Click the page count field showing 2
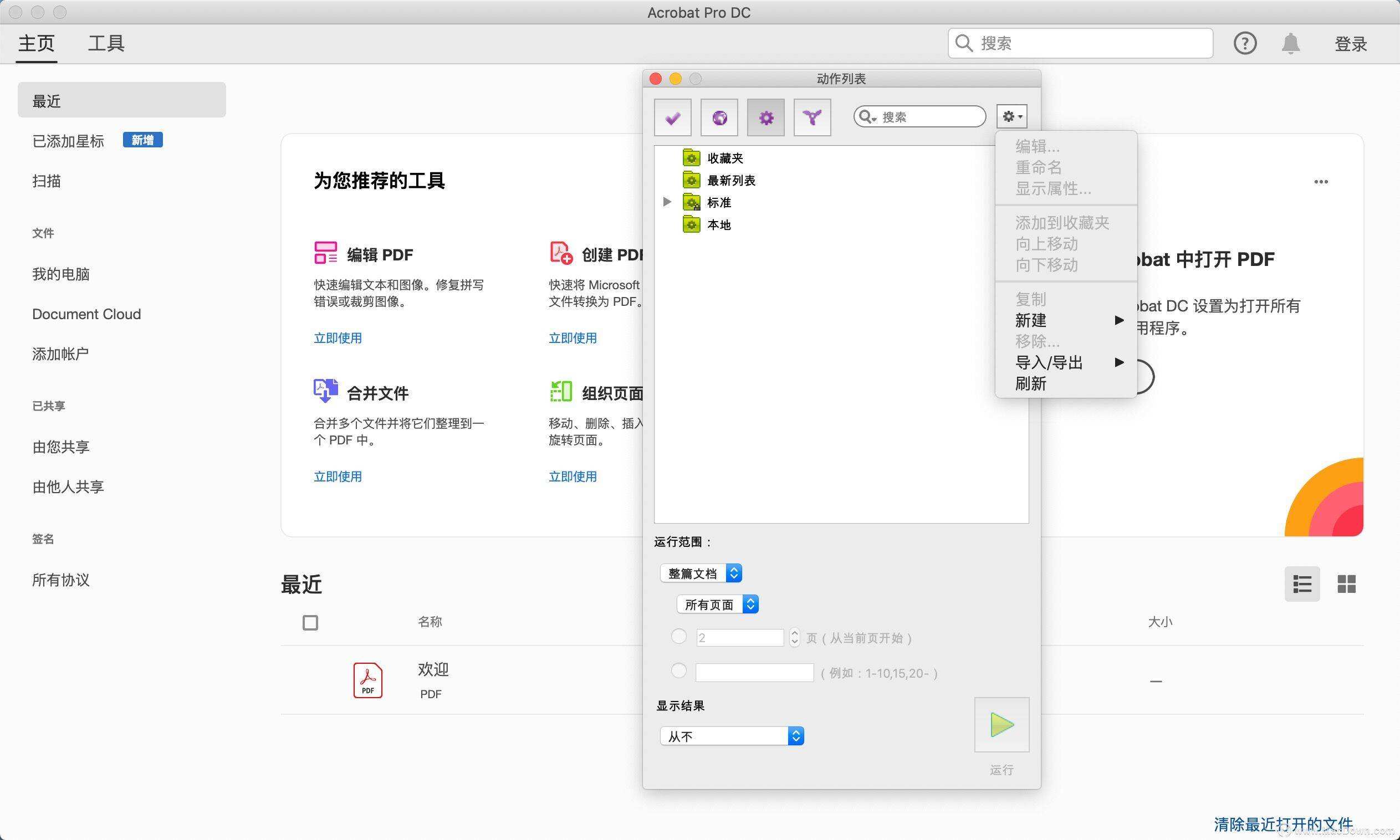The image size is (1400, 840). point(740,638)
